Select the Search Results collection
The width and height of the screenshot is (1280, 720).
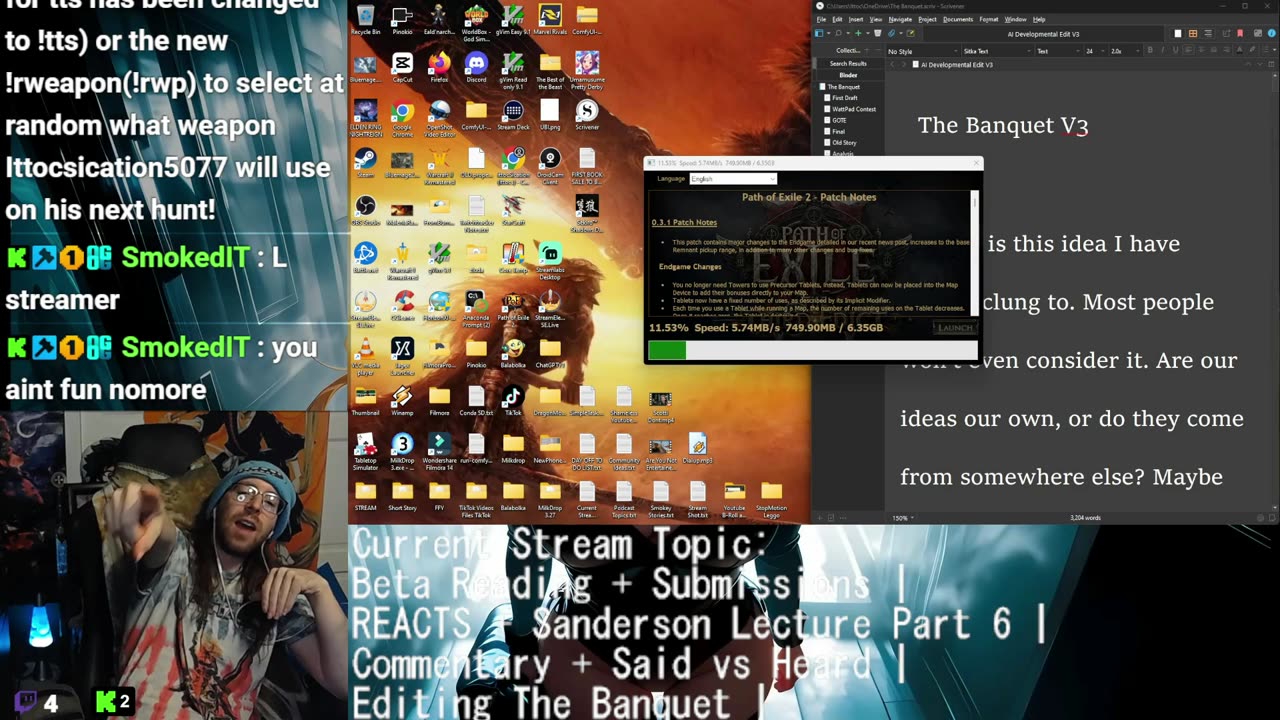[848, 63]
